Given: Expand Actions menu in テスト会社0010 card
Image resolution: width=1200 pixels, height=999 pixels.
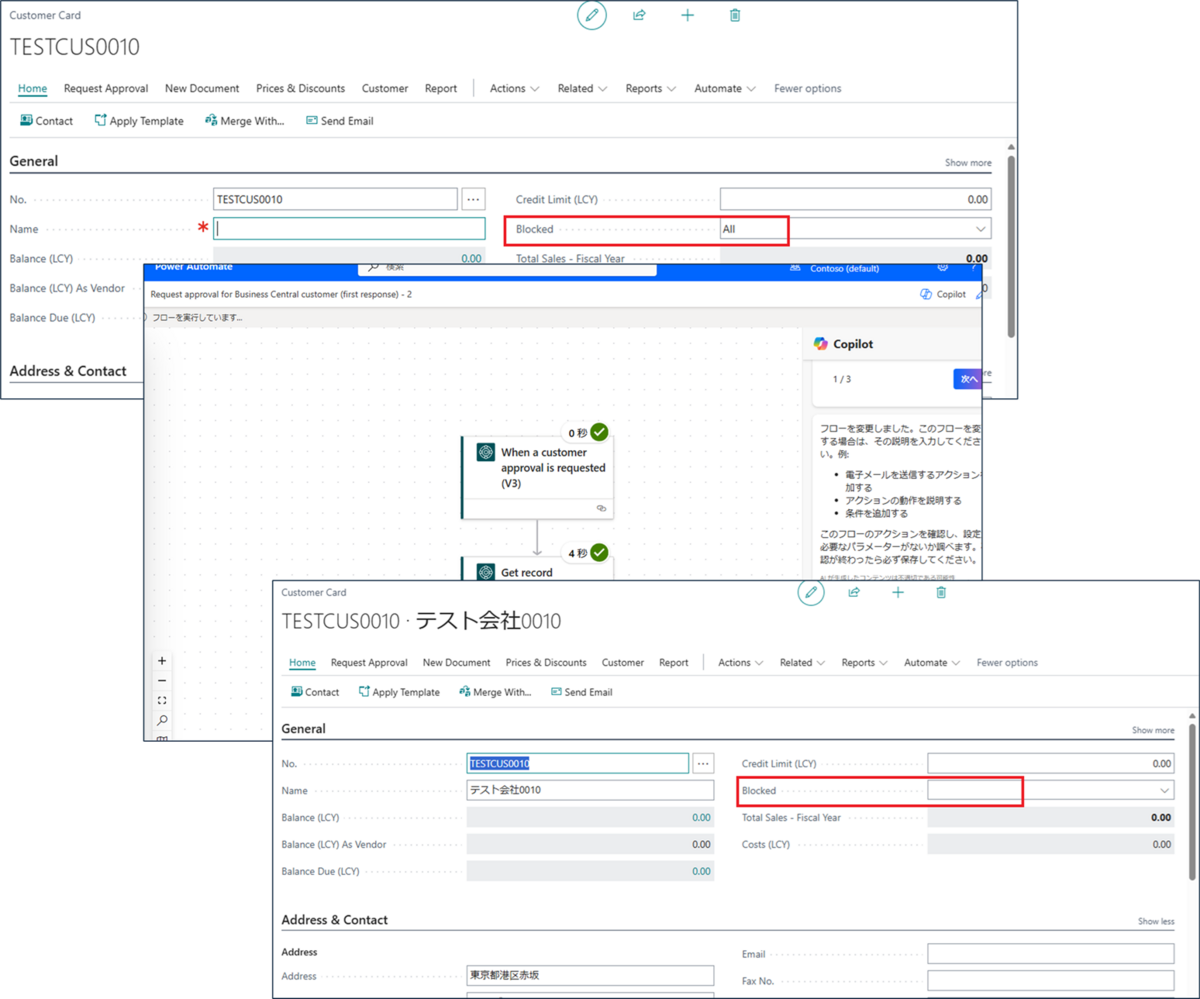Looking at the screenshot, I should pos(741,662).
